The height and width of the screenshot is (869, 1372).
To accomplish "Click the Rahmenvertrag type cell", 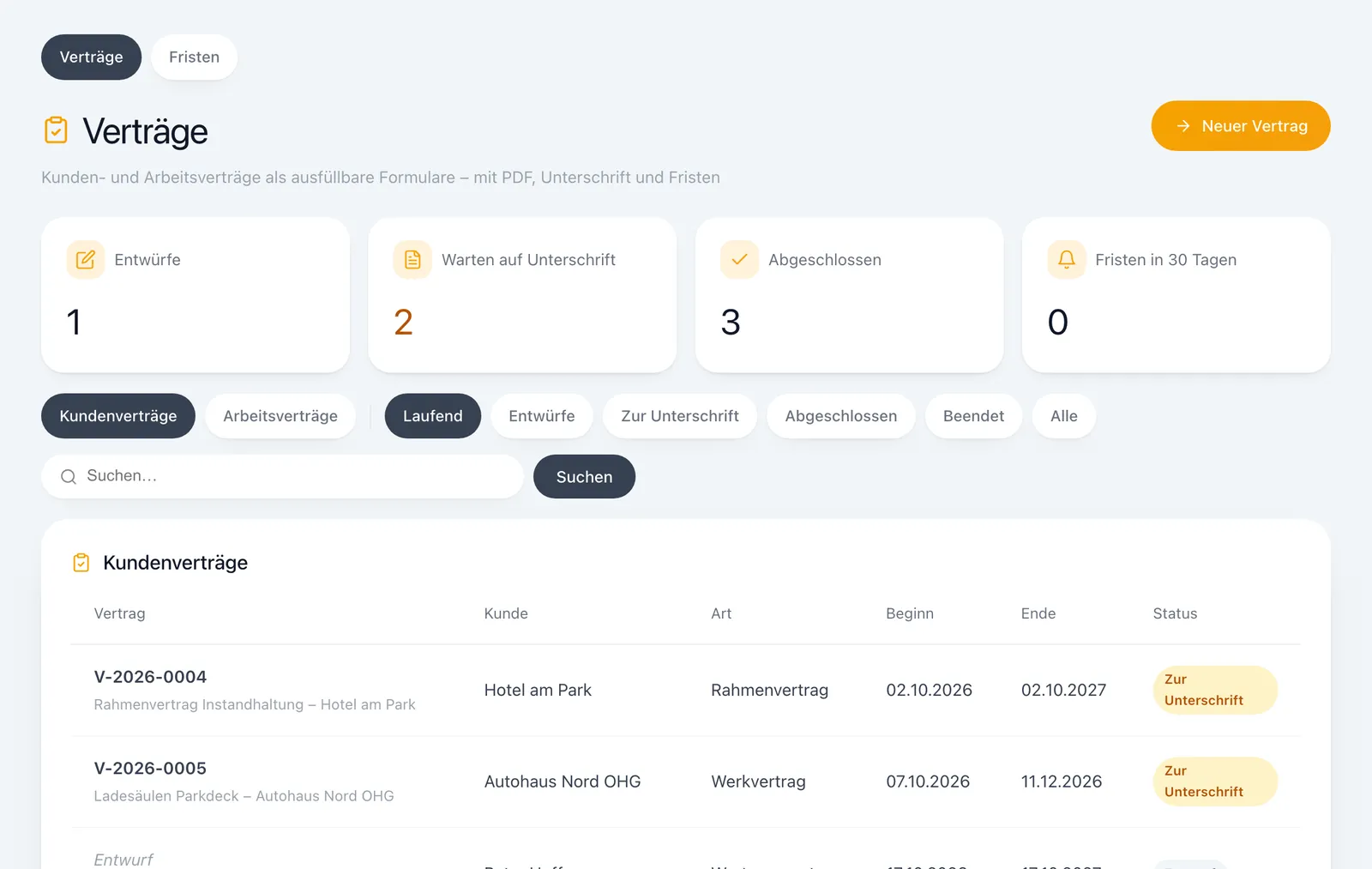I will pos(769,691).
